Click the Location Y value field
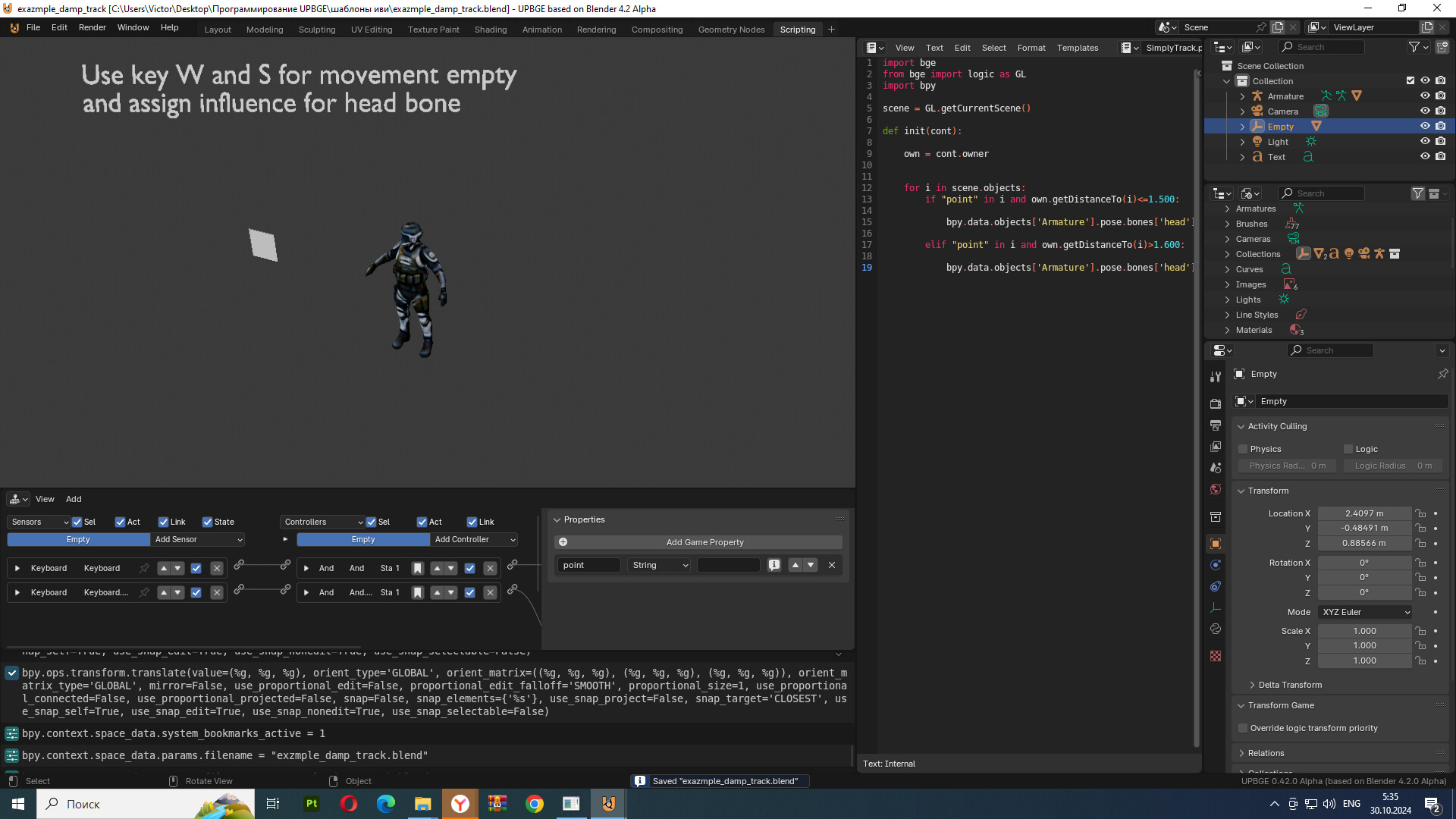Screen dimensions: 1456x819 1364,528
